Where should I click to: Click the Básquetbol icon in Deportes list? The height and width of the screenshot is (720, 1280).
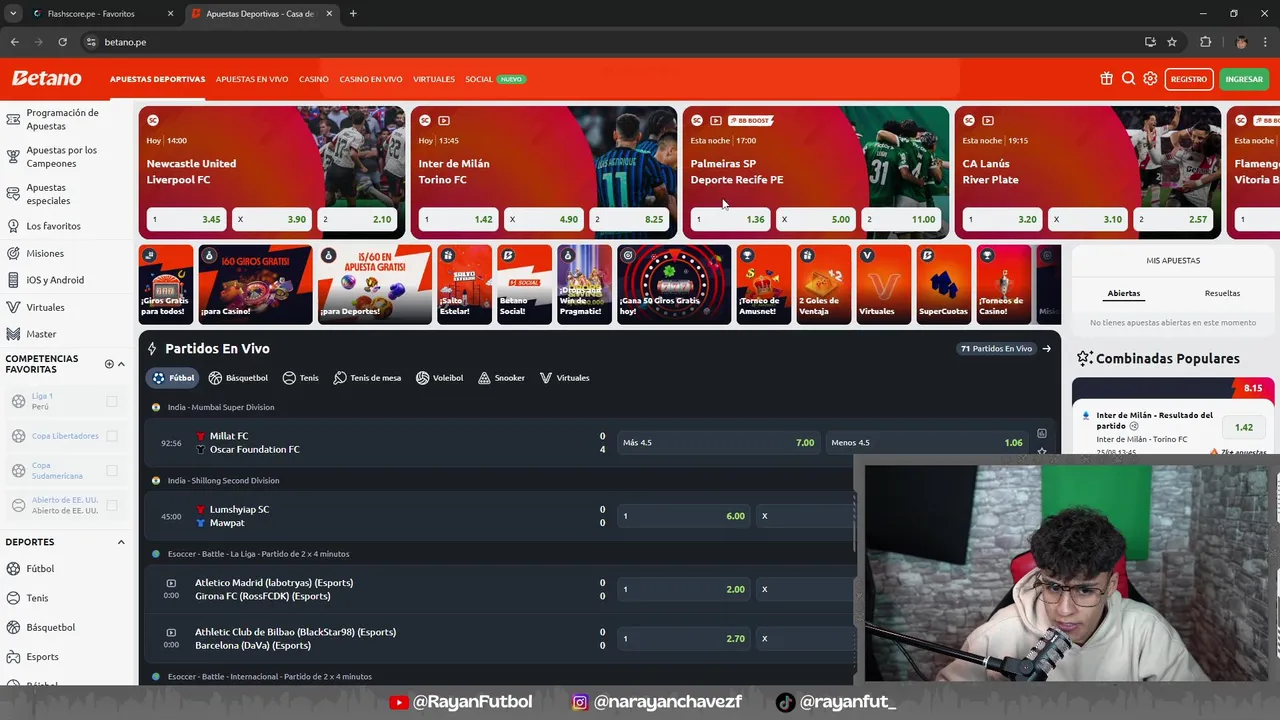[13, 627]
